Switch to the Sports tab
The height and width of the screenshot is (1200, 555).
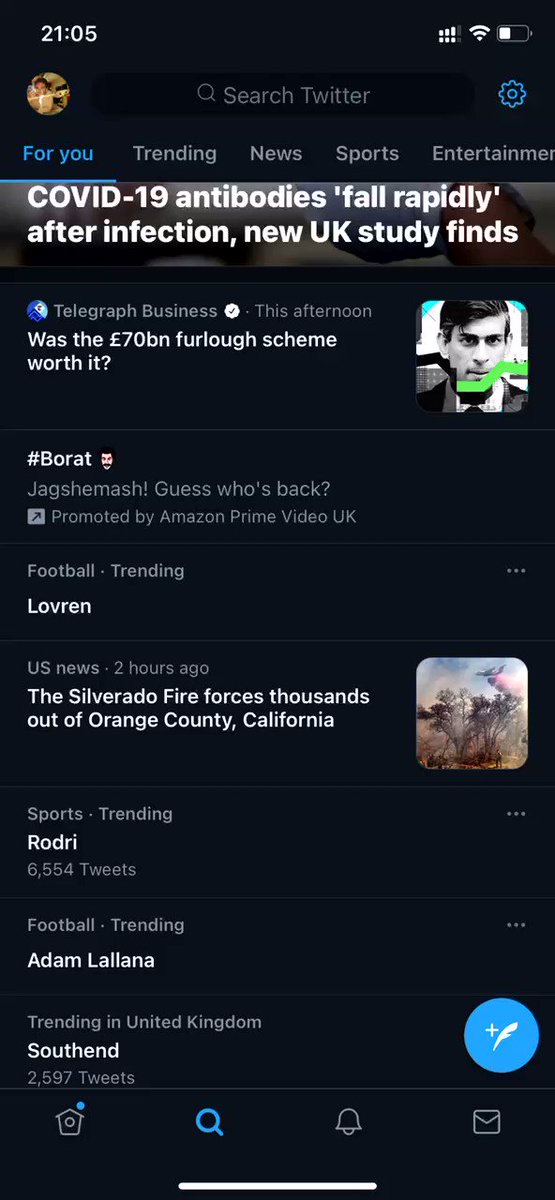(367, 153)
